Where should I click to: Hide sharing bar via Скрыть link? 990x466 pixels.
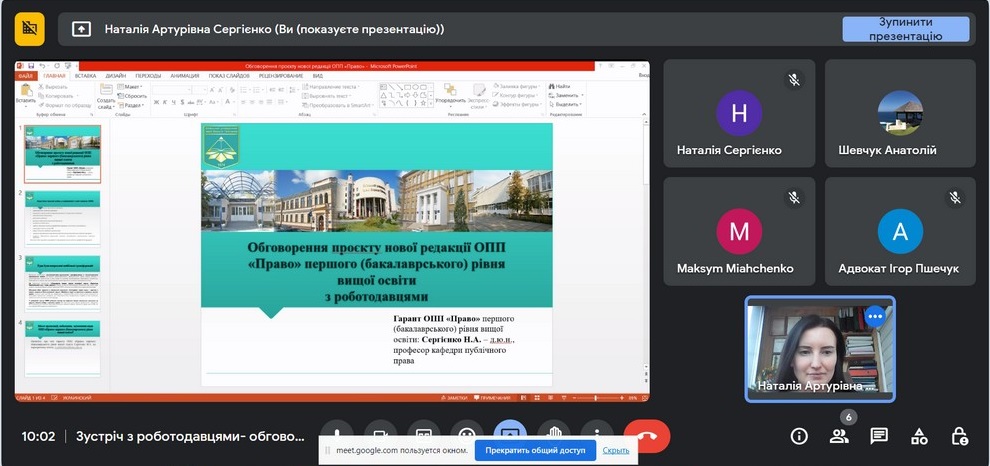point(616,450)
